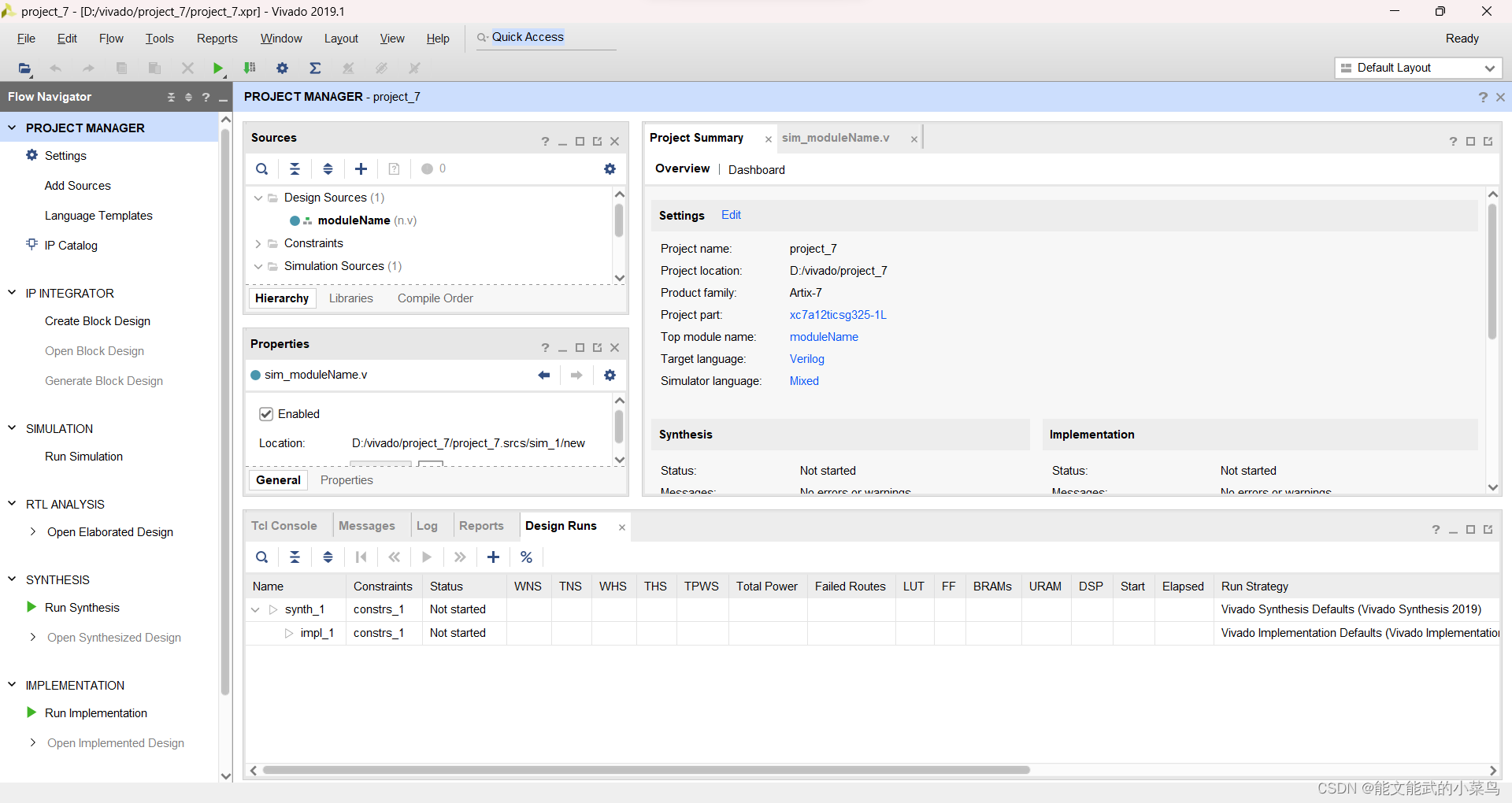This screenshot has width=1512, height=803.
Task: Create new run with plus icon
Action: [493, 557]
